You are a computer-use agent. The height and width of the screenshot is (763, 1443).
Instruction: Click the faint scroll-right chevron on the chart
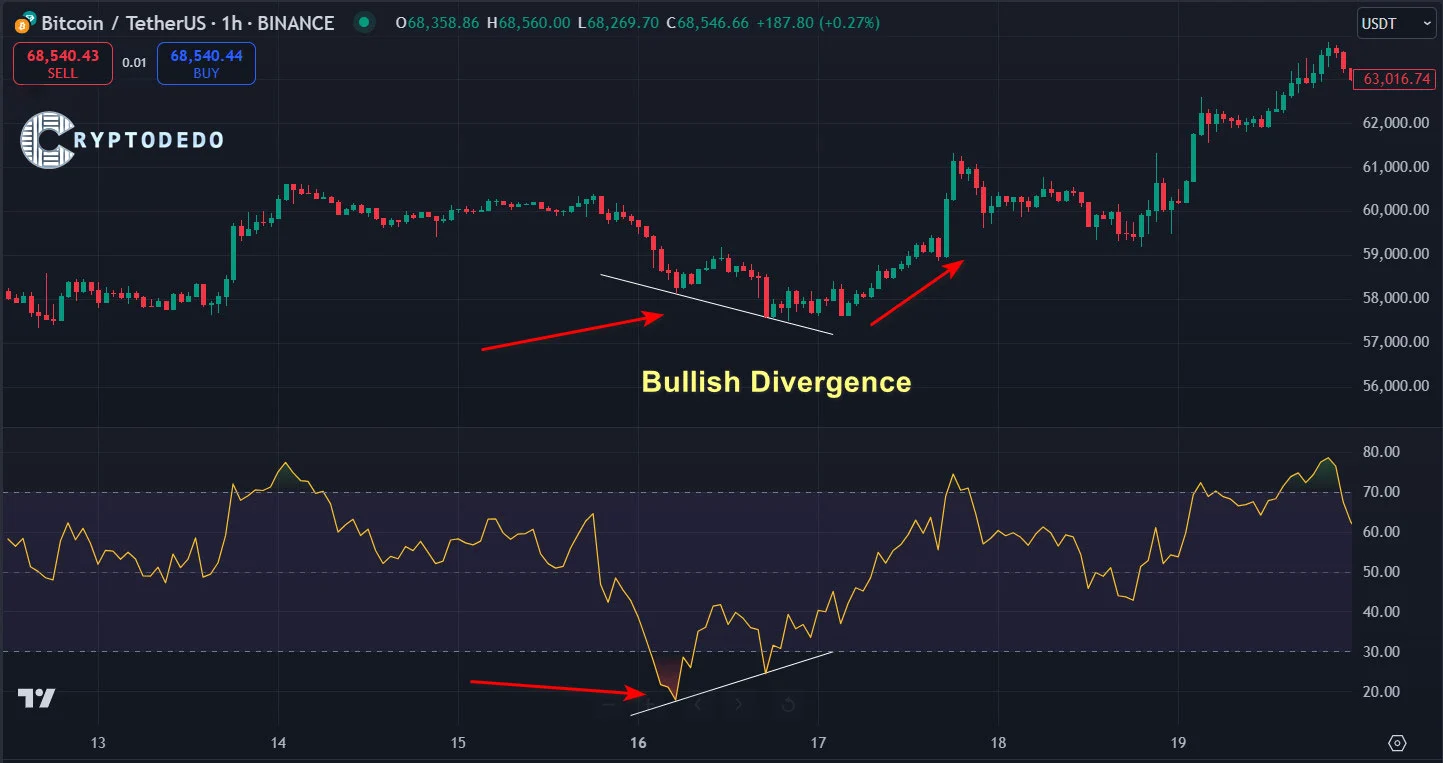pyautogui.click(x=740, y=705)
